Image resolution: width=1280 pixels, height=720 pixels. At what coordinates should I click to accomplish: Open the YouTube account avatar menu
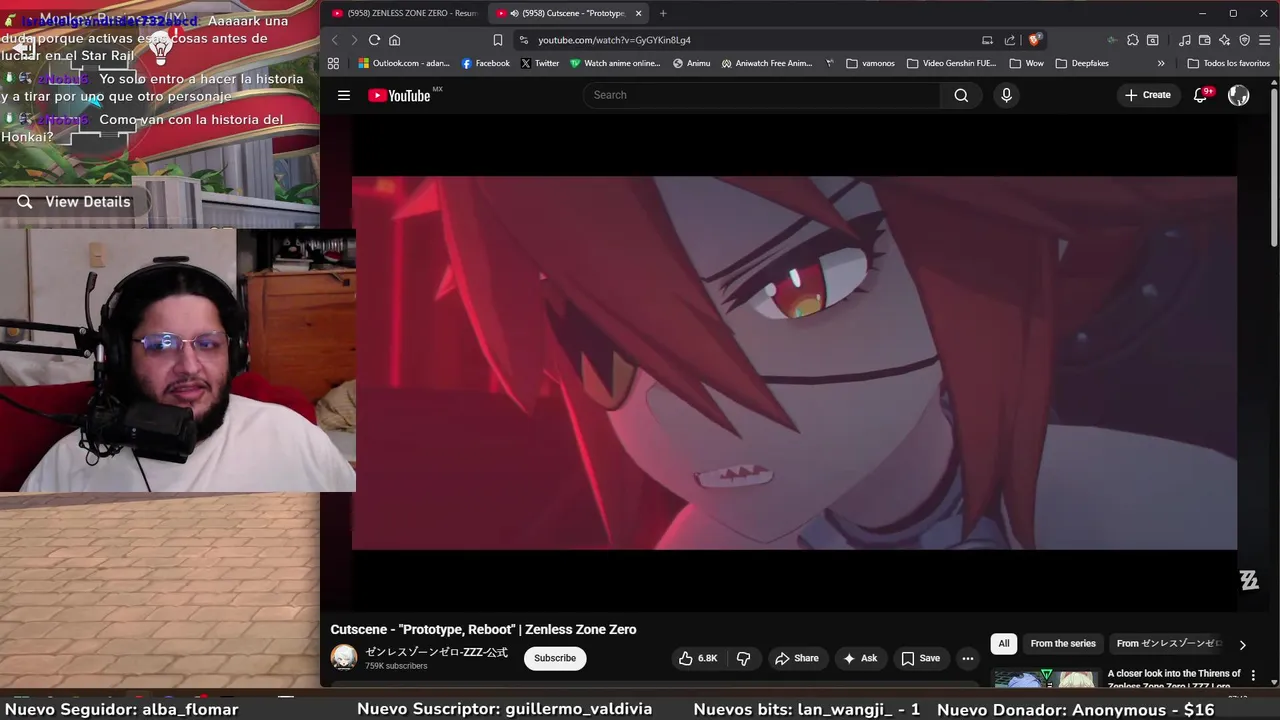[x=1239, y=95]
